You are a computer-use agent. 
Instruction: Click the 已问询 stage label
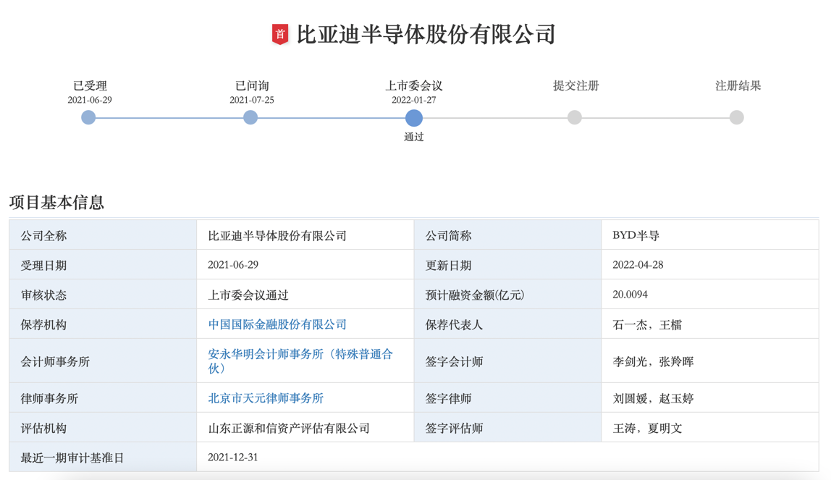(x=252, y=85)
